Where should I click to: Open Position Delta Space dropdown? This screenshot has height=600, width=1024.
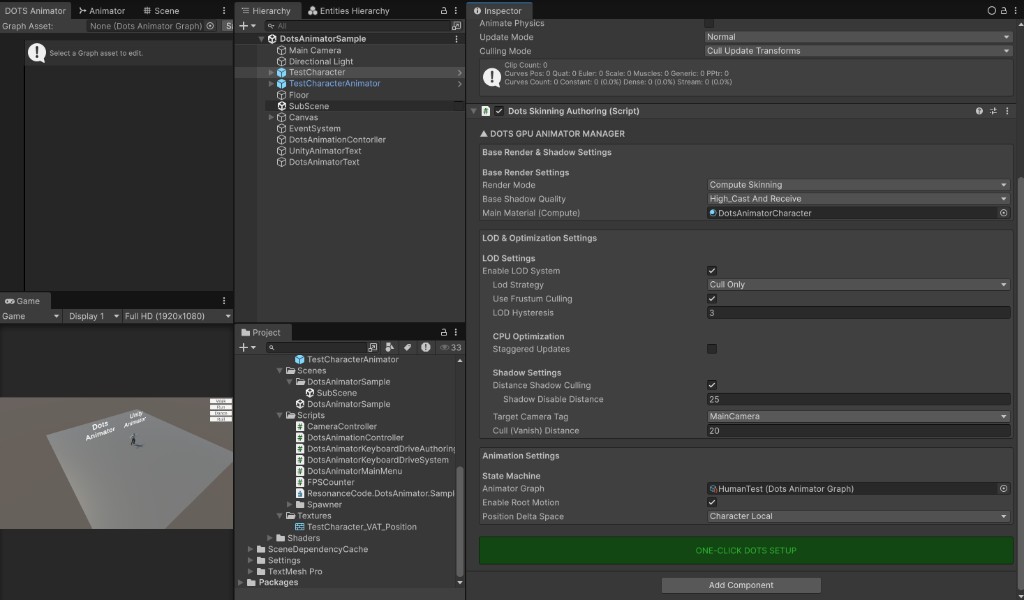pos(859,516)
